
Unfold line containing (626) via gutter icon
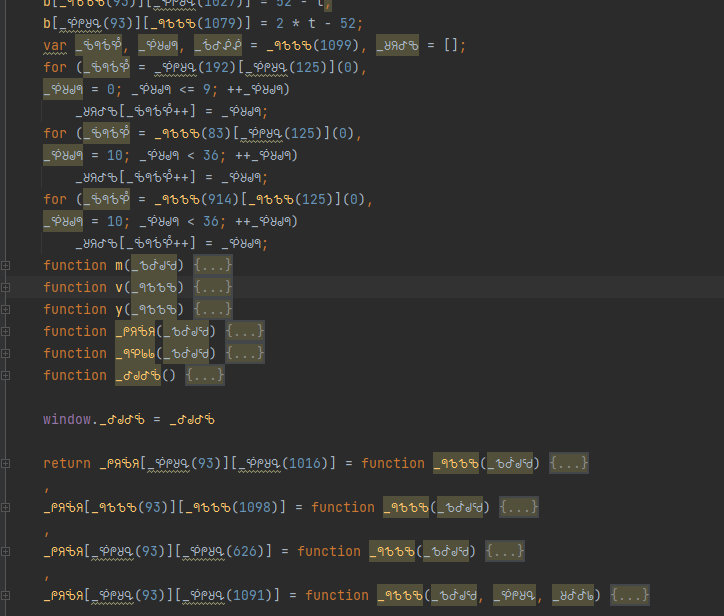tap(6, 552)
